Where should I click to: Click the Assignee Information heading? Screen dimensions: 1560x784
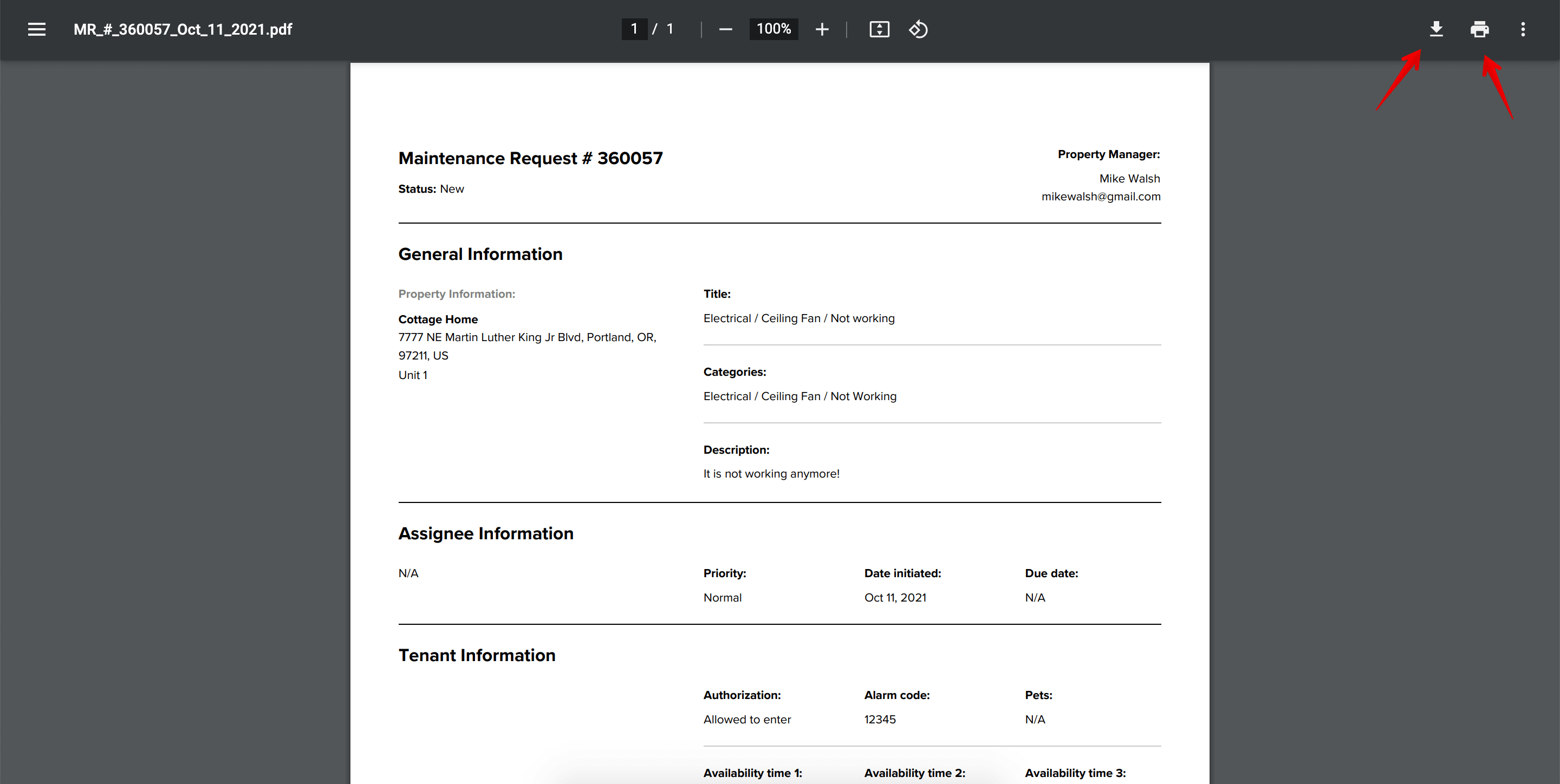[x=485, y=533]
